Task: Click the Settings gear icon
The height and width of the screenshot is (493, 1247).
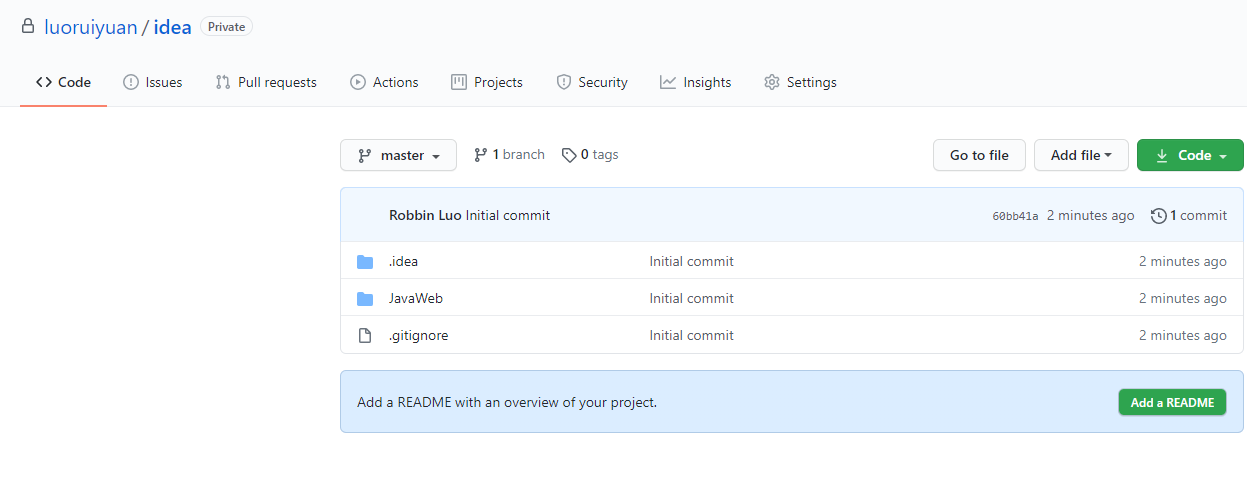Action: 772,82
